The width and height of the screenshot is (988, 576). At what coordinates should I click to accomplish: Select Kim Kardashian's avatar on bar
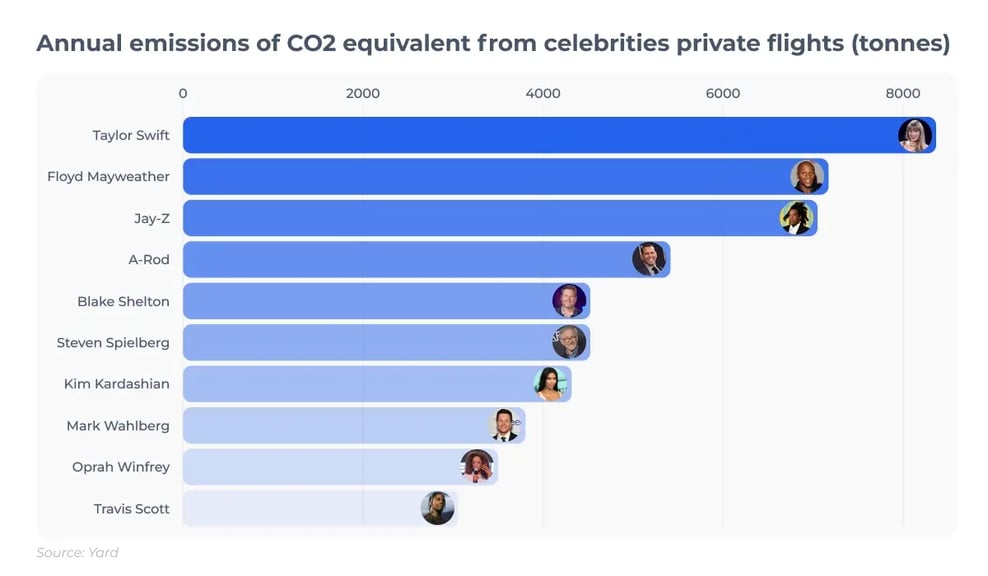point(550,384)
